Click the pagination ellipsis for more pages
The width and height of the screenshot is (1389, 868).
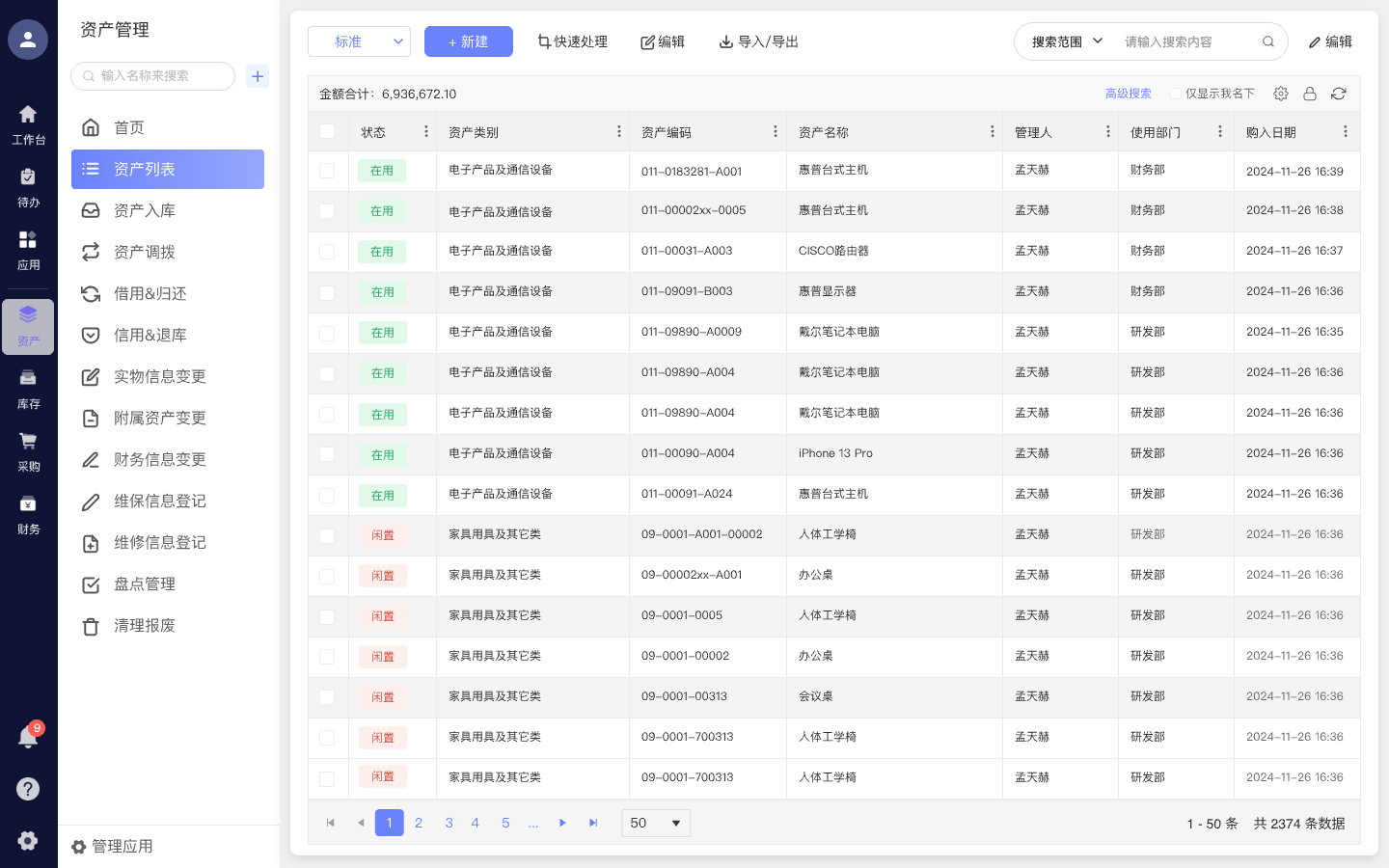pos(533,823)
